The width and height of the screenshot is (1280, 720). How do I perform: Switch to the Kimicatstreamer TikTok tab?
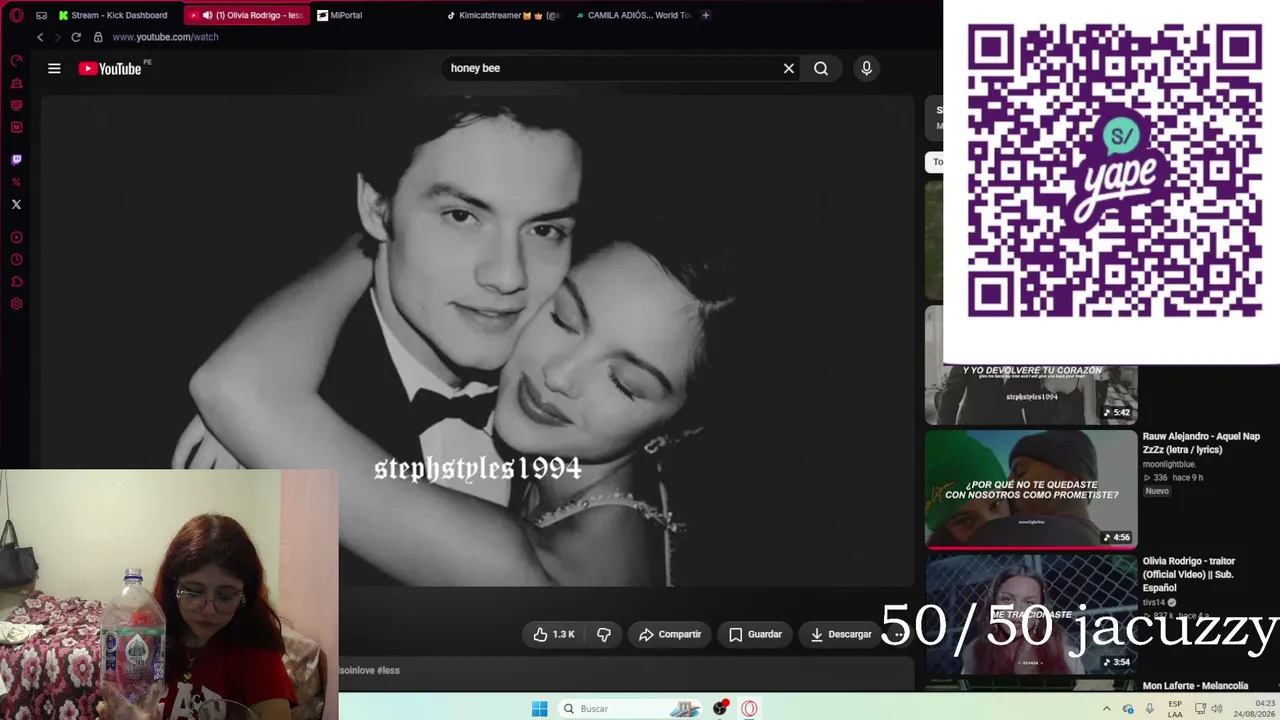[x=504, y=15]
